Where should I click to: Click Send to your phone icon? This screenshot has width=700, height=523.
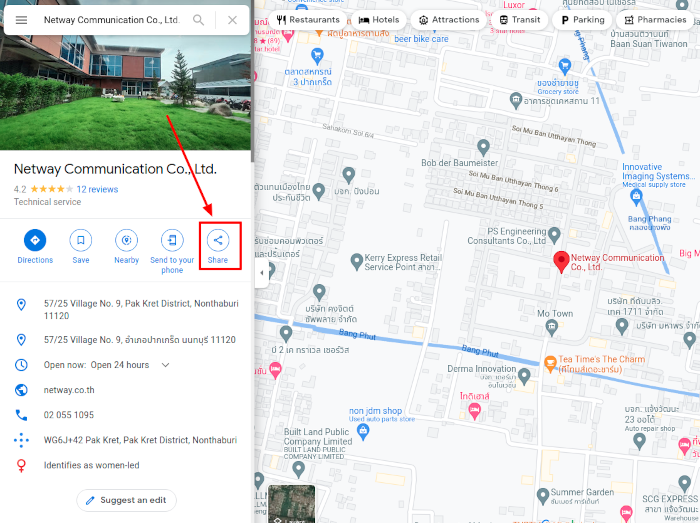172,240
